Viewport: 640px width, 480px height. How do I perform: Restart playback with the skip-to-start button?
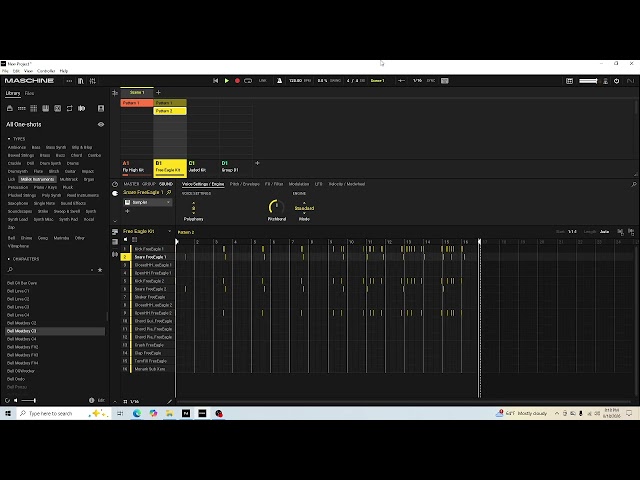[x=216, y=81]
